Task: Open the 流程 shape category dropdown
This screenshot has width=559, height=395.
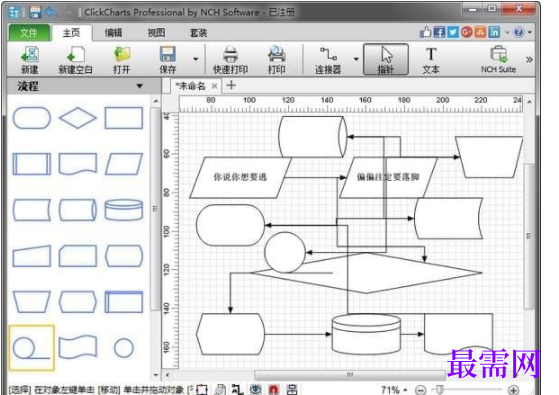Action: point(139,86)
